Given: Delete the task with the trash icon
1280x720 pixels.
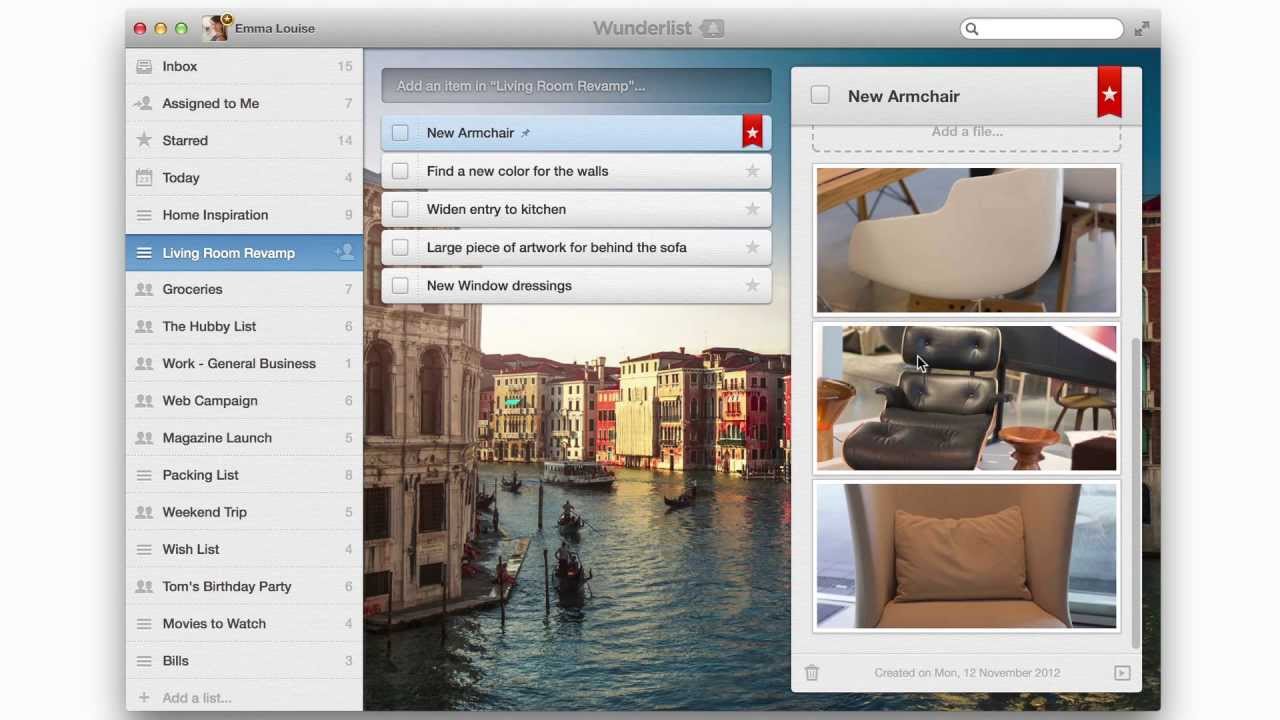Looking at the screenshot, I should click(812, 673).
